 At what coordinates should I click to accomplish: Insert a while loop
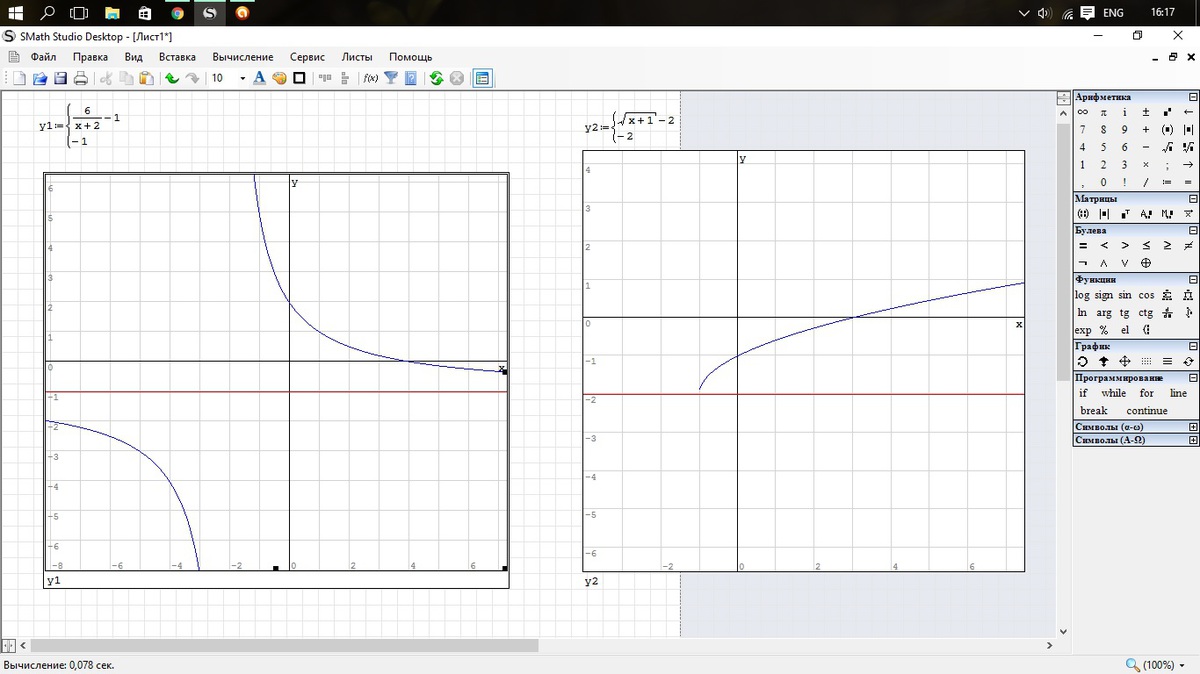tap(1114, 393)
